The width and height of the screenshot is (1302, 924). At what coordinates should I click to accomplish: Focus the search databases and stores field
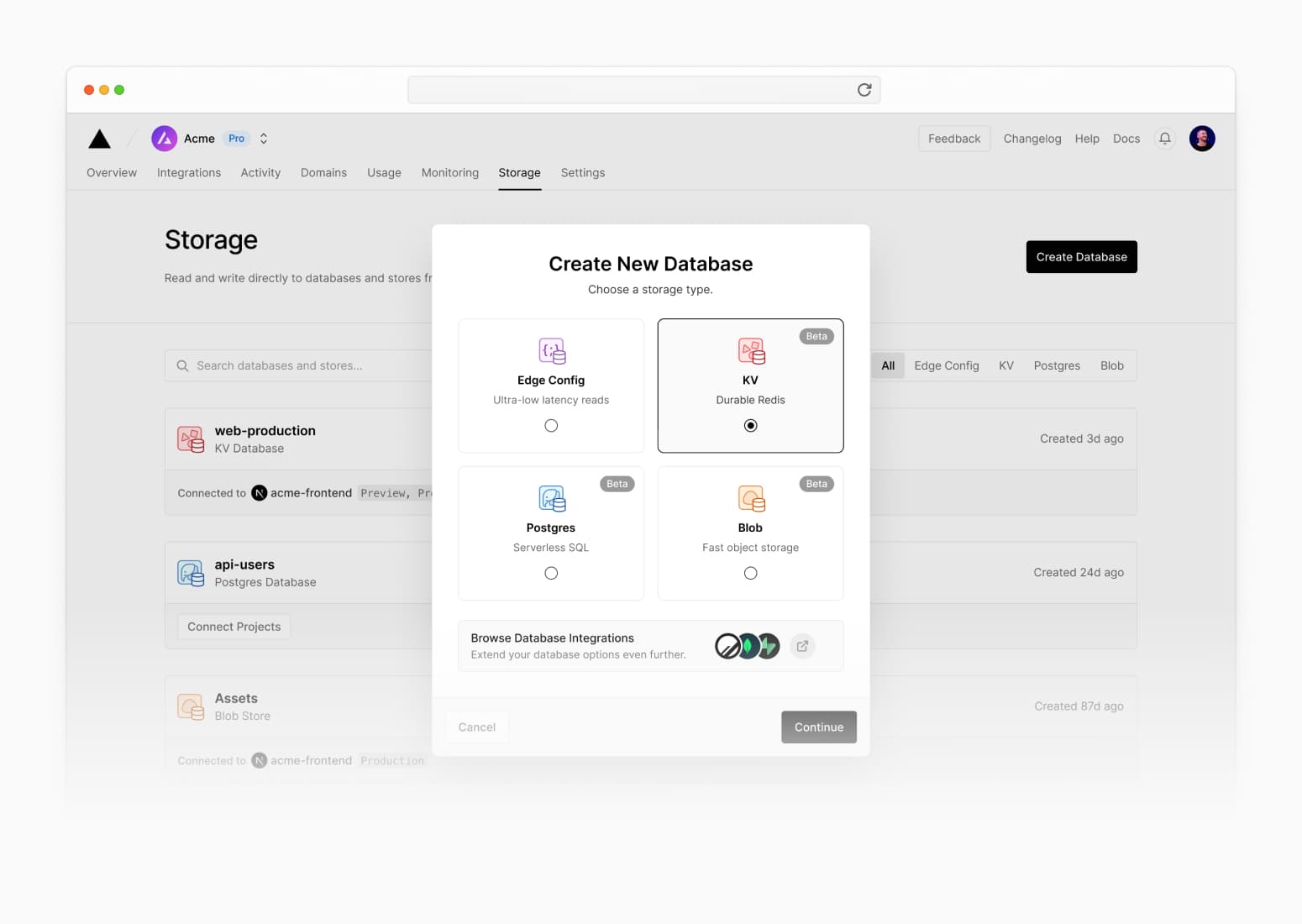[x=302, y=365]
